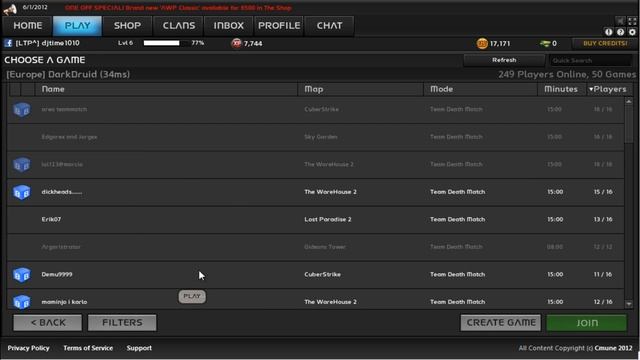The height and width of the screenshot is (360, 640).
Task: Click the megaphone announcement icon
Action: tap(10, 8)
